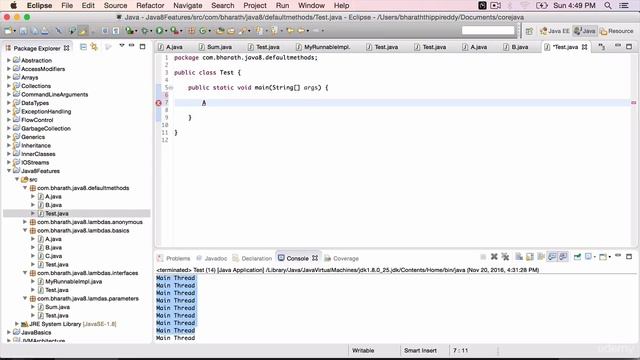640x360 pixels.
Task: Click the New wizard toolbar icon
Action: [8, 31]
